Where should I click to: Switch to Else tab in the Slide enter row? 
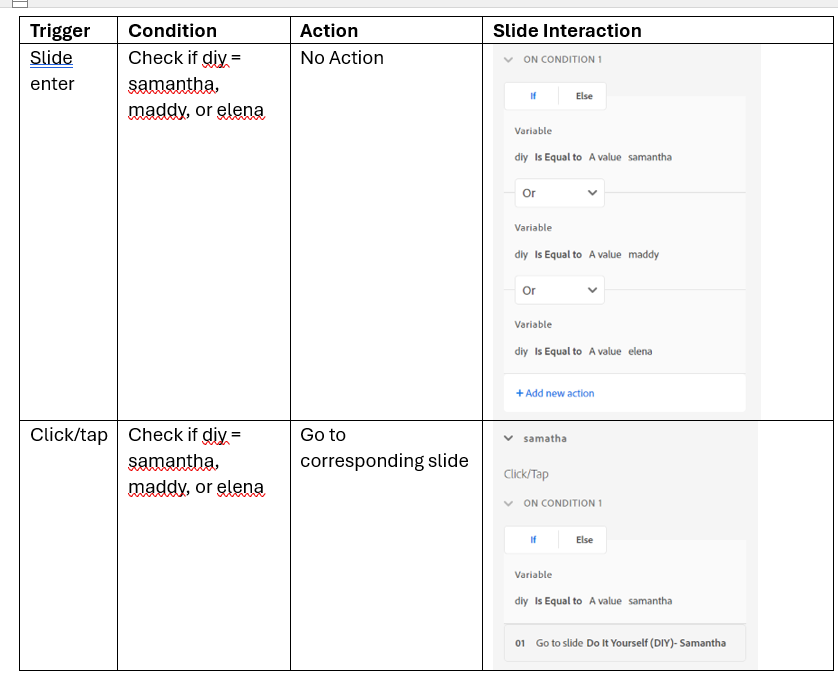584,96
